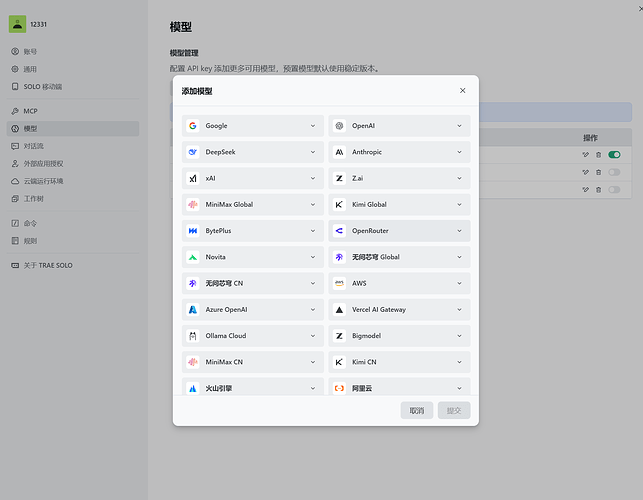Click the 火山引擎 logo icon
The width and height of the screenshot is (643, 500).
point(193,388)
